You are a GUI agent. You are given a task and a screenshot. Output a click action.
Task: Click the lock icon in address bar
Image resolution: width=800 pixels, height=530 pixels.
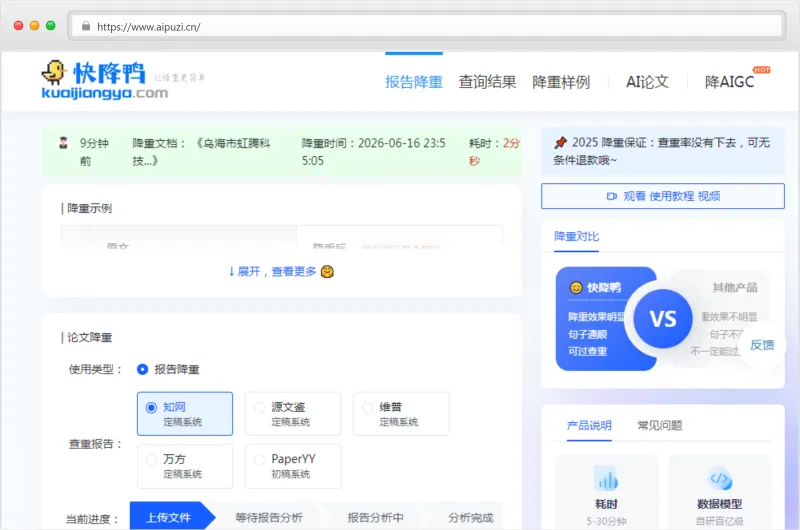pos(86,26)
